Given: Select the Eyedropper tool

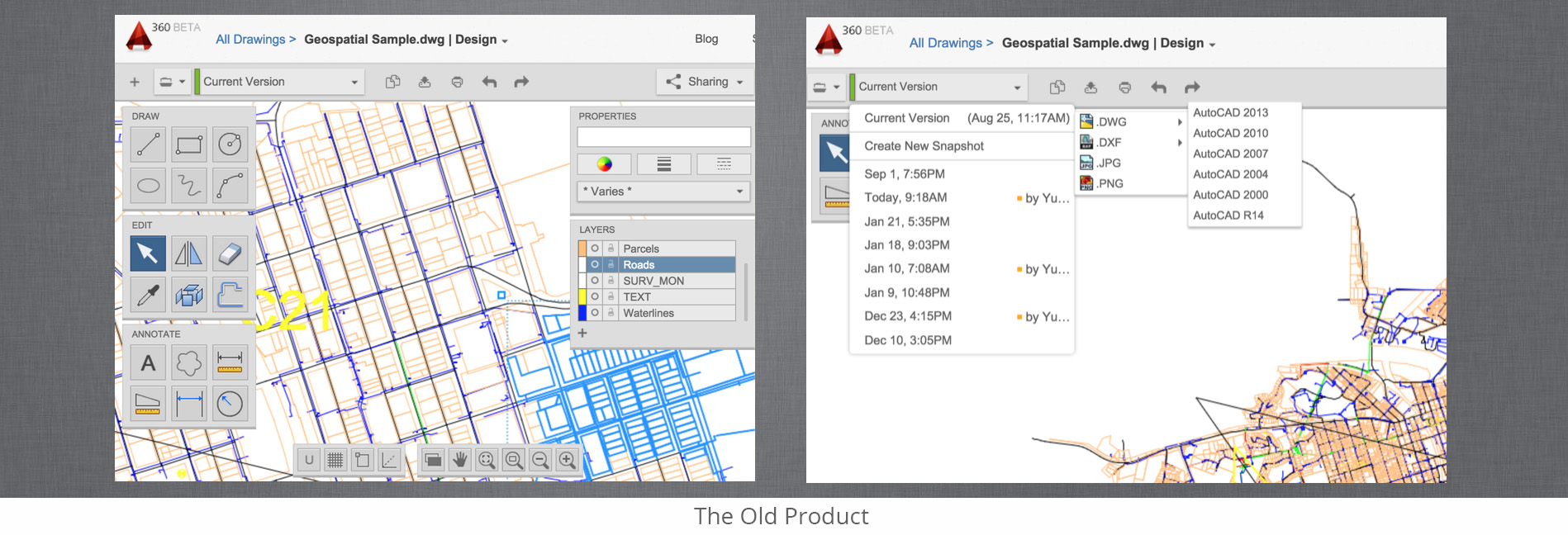Looking at the screenshot, I should click(148, 295).
